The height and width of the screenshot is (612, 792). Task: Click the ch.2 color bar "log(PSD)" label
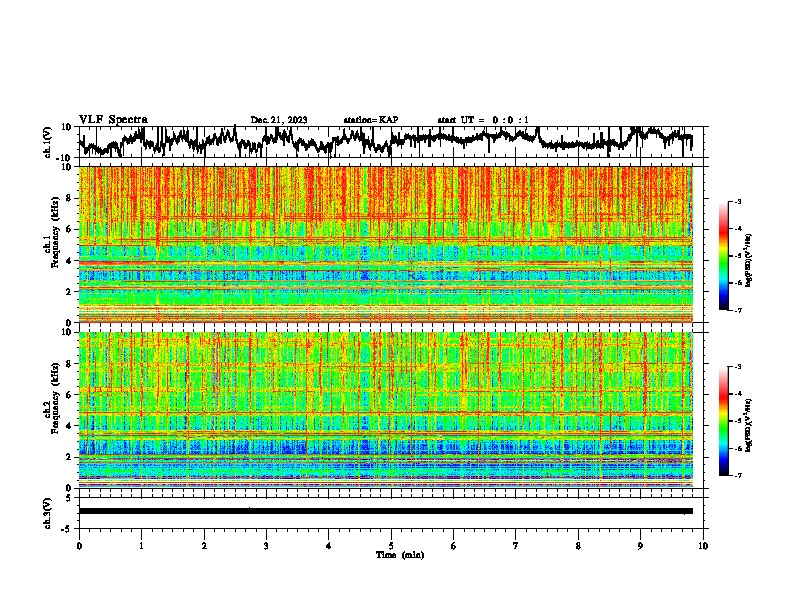point(749,425)
